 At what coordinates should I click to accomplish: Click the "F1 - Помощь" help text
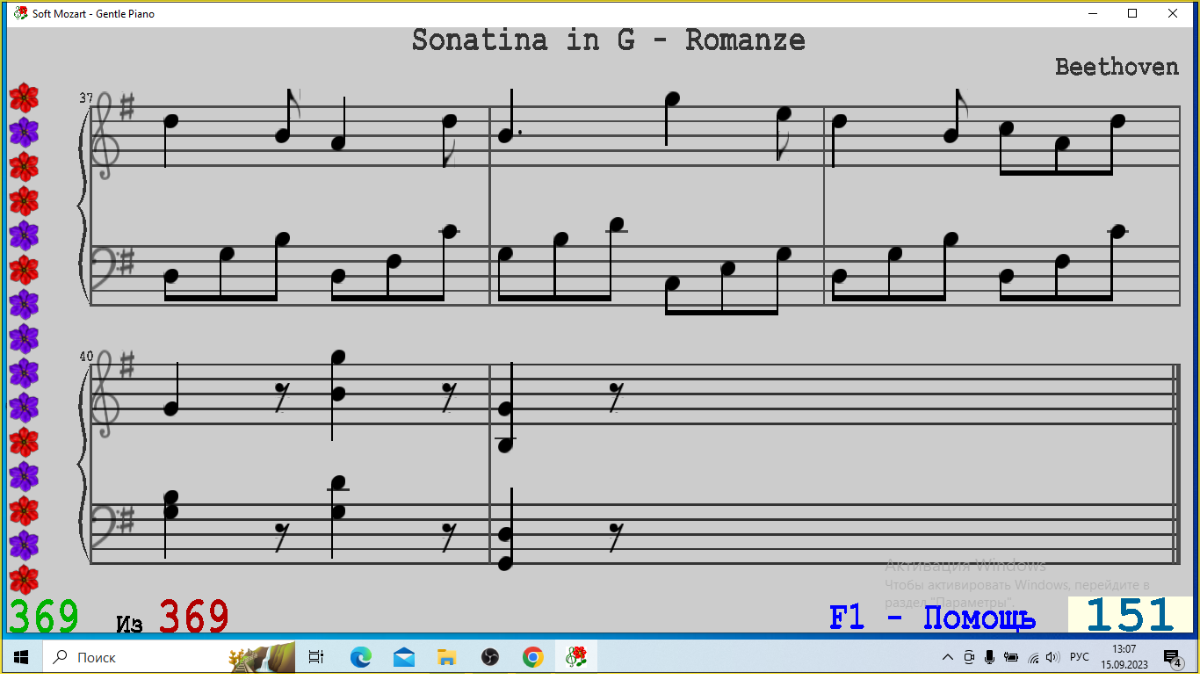[x=932, y=618]
